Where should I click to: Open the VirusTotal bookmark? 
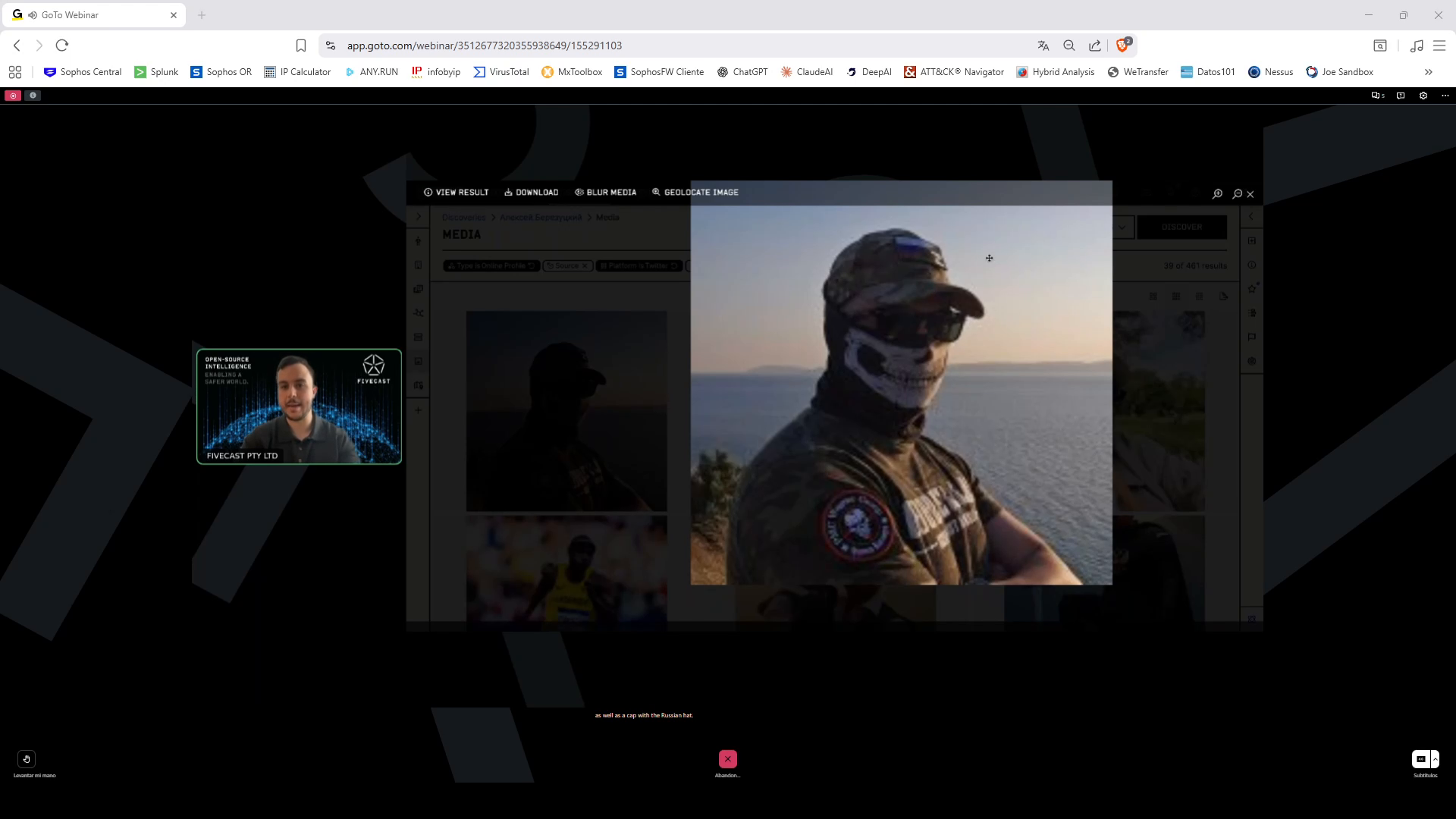(501, 72)
